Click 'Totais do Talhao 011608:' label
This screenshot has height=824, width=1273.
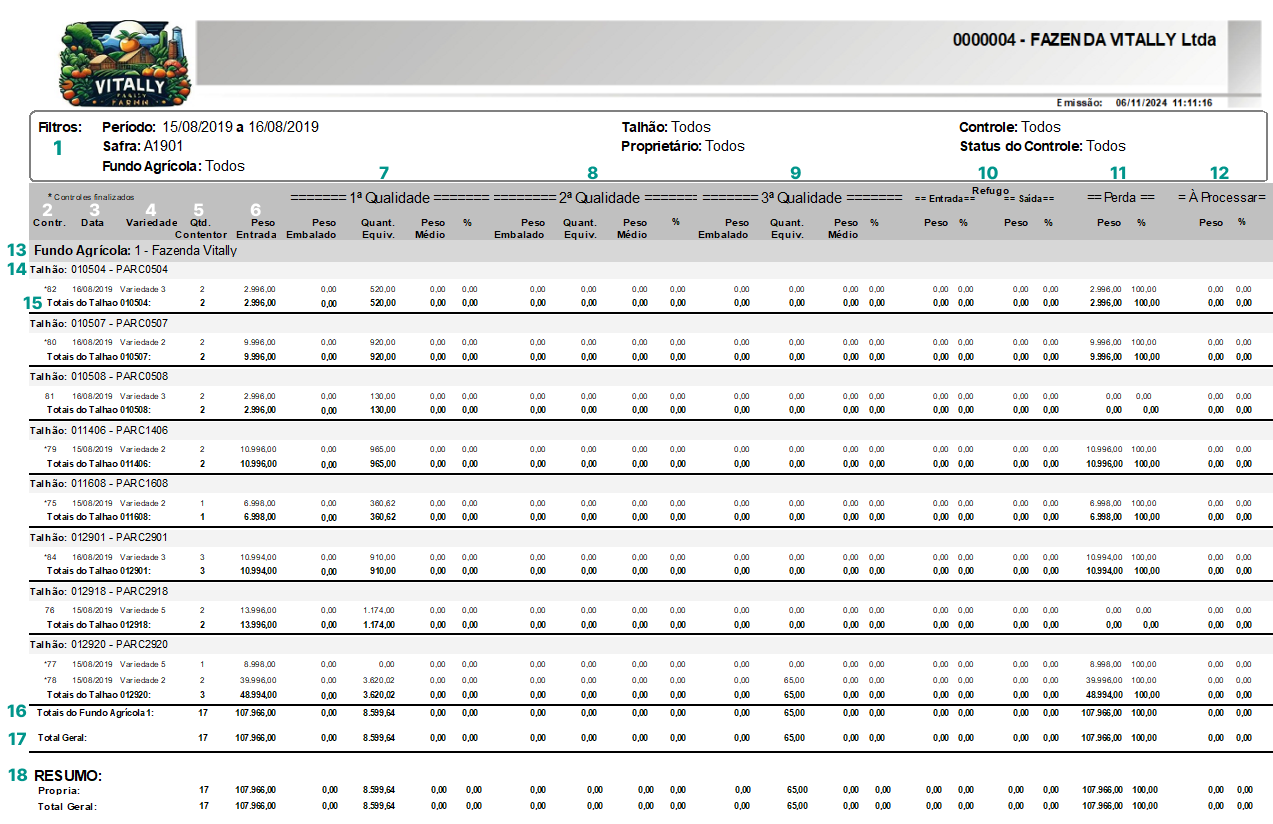pos(99,516)
